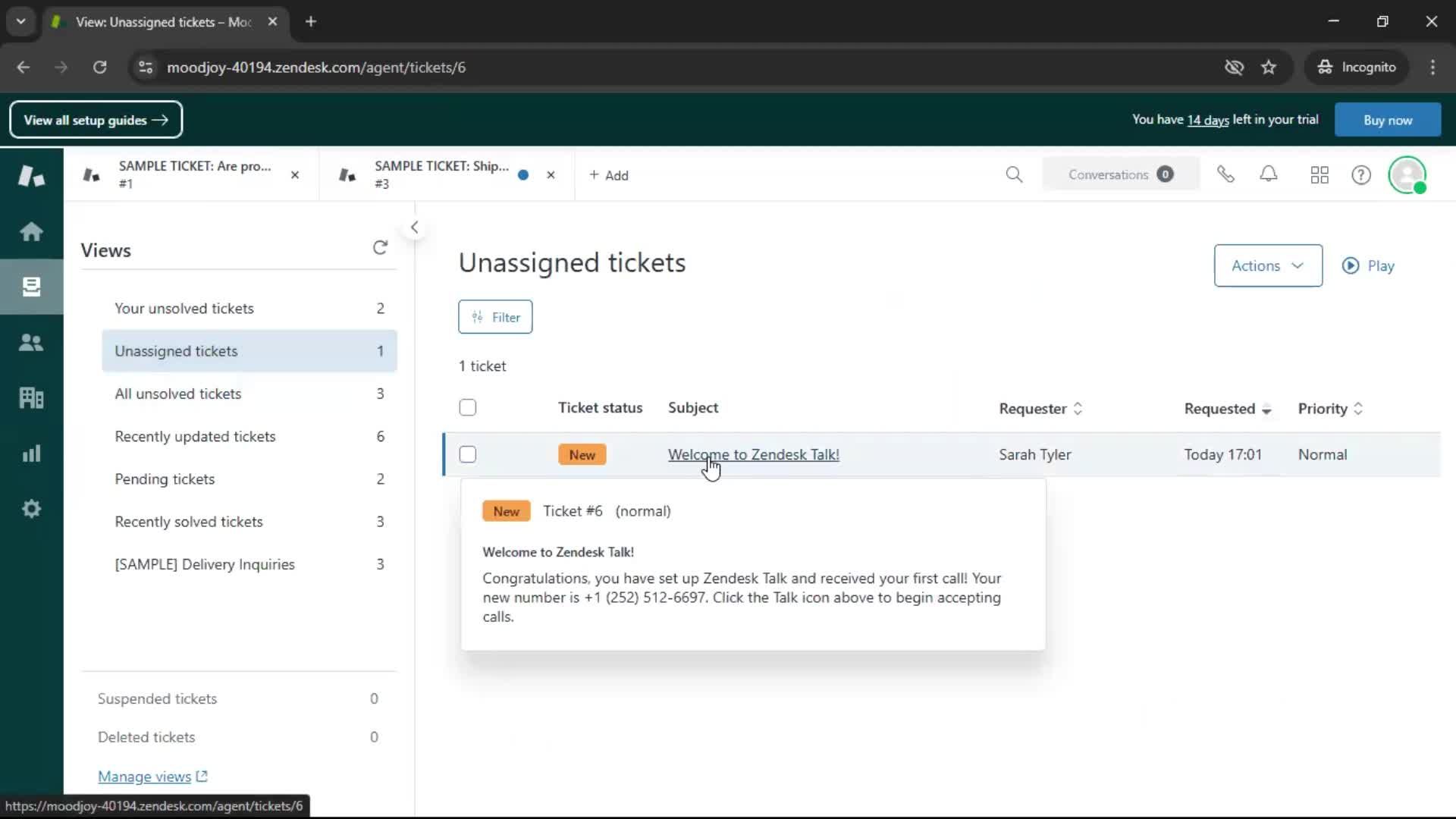Viewport: 1456px width, 819px height.
Task: Check the Welcome to Zendesk Talk ticket checkbox
Action: [x=468, y=455]
